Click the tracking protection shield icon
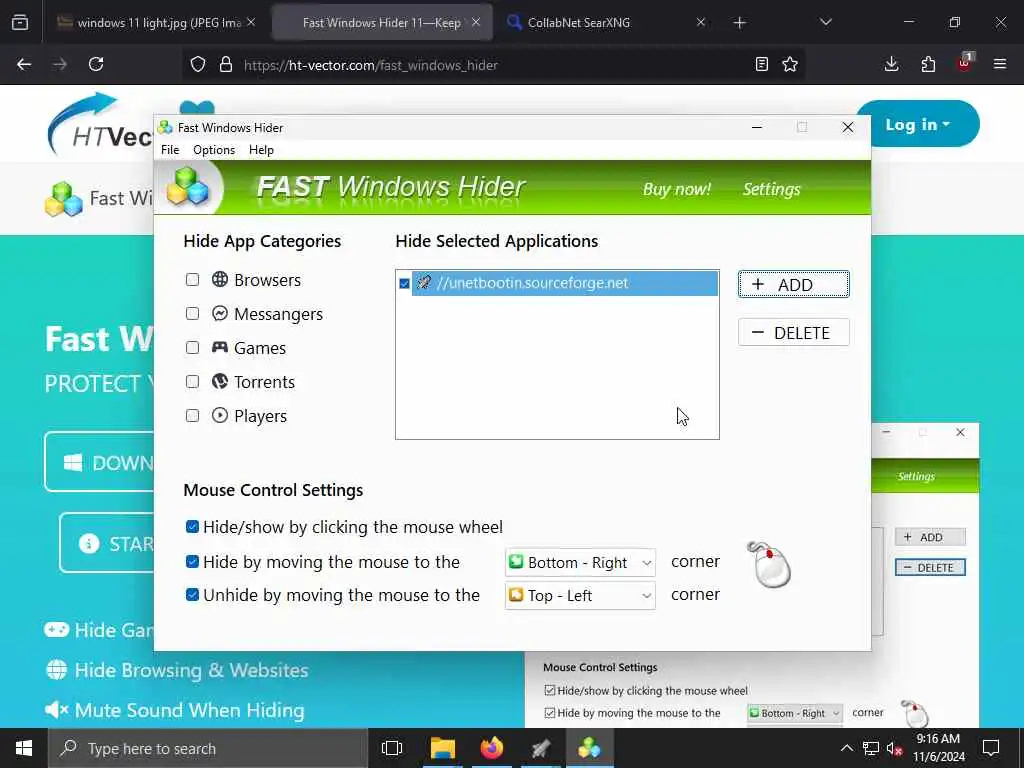The width and height of the screenshot is (1024, 768). click(x=198, y=65)
